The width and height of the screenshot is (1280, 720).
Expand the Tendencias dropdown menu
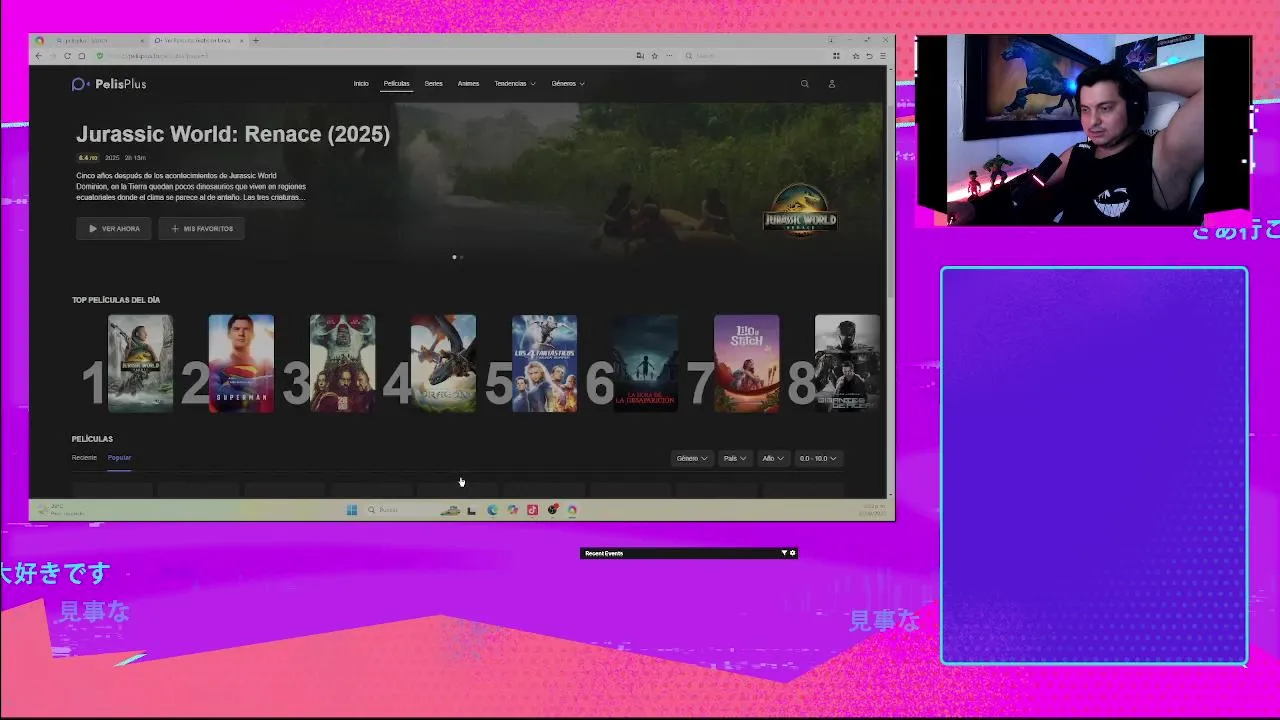(514, 84)
